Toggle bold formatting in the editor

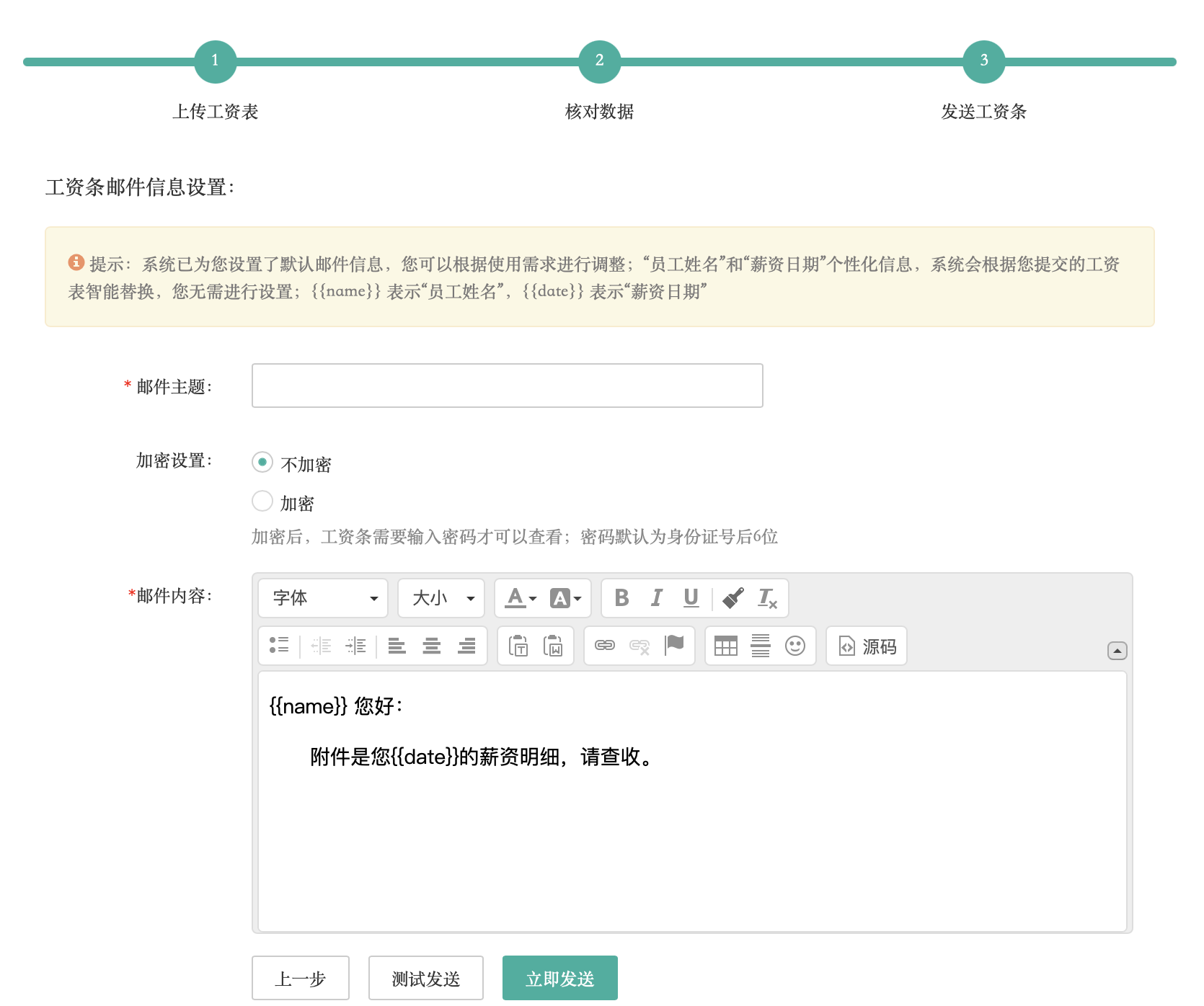621,598
